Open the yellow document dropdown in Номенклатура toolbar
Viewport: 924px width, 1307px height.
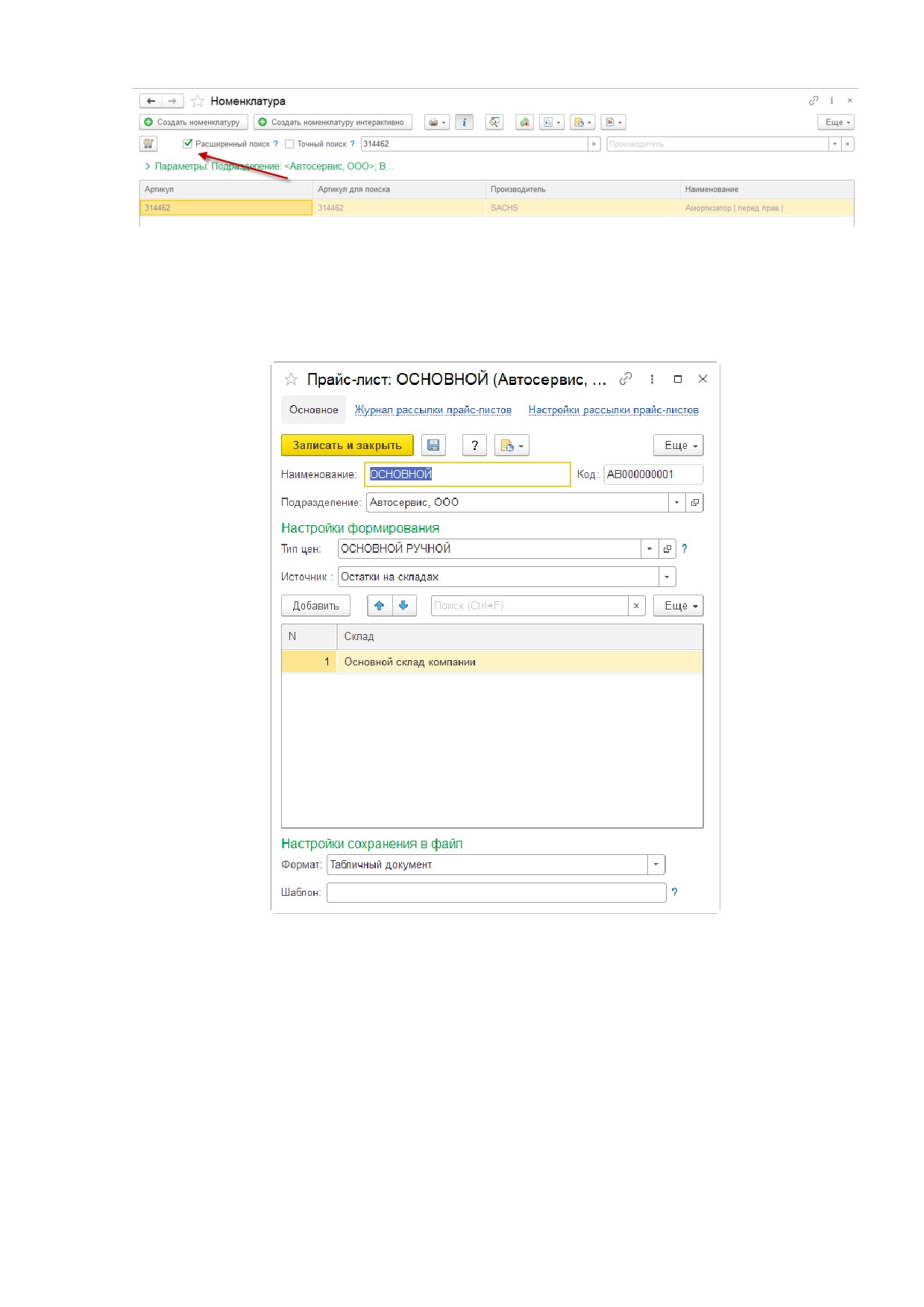(582, 122)
